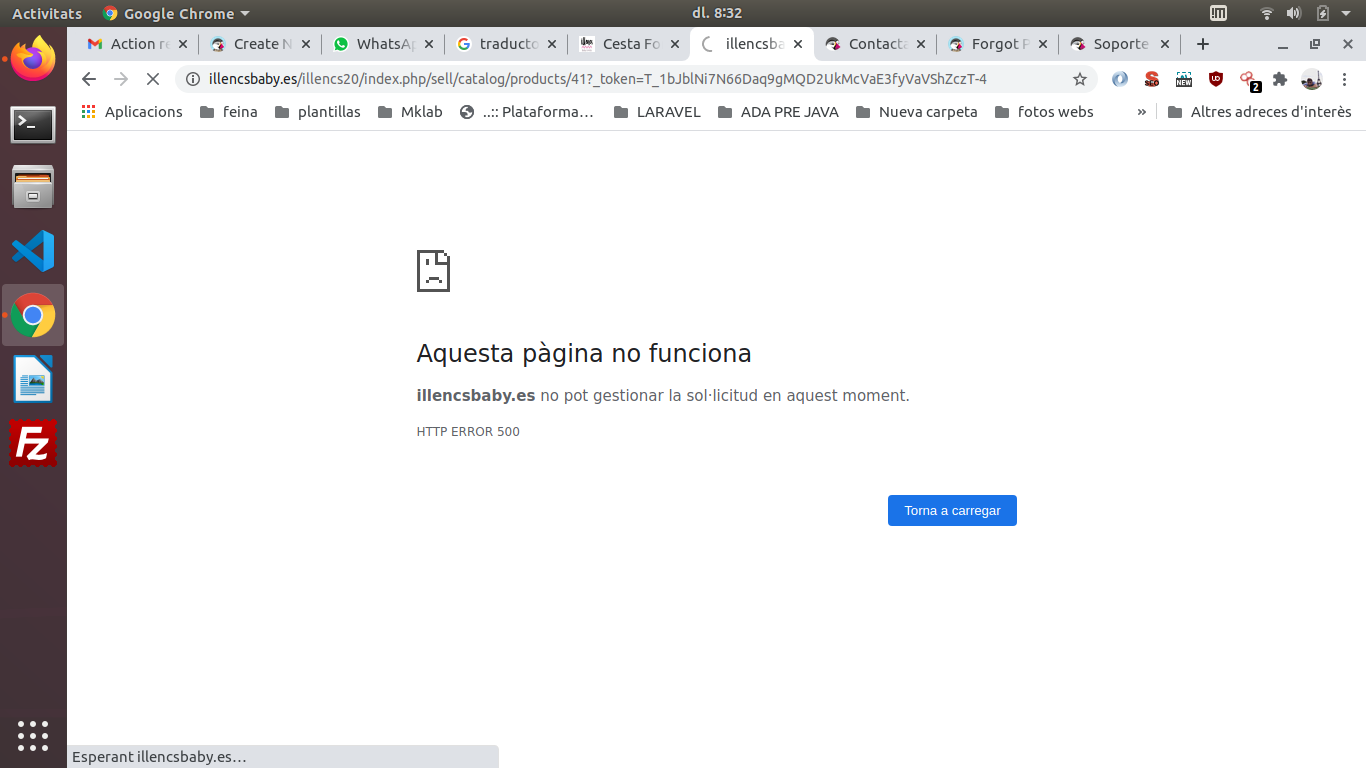Image resolution: width=1366 pixels, height=768 pixels.
Task: Open the Plataforma bookmark link
Action: click(x=527, y=112)
